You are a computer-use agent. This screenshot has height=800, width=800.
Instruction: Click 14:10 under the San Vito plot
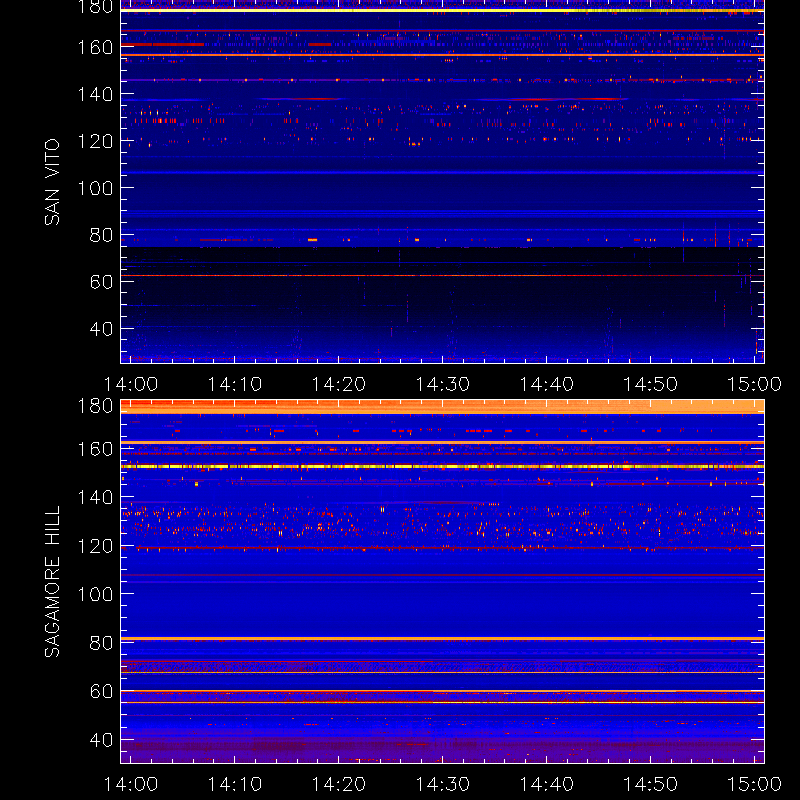coord(235,384)
